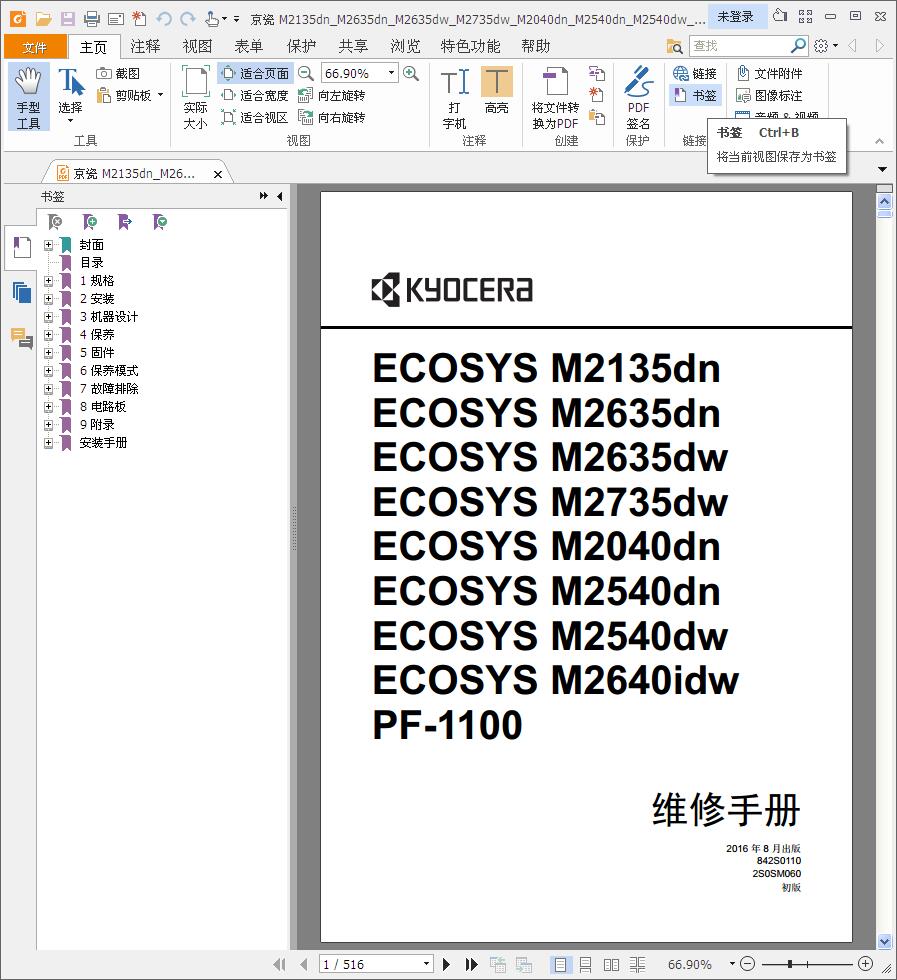Choose Fit Visible (适合视区)
The height and width of the screenshot is (980, 897).
255,117
